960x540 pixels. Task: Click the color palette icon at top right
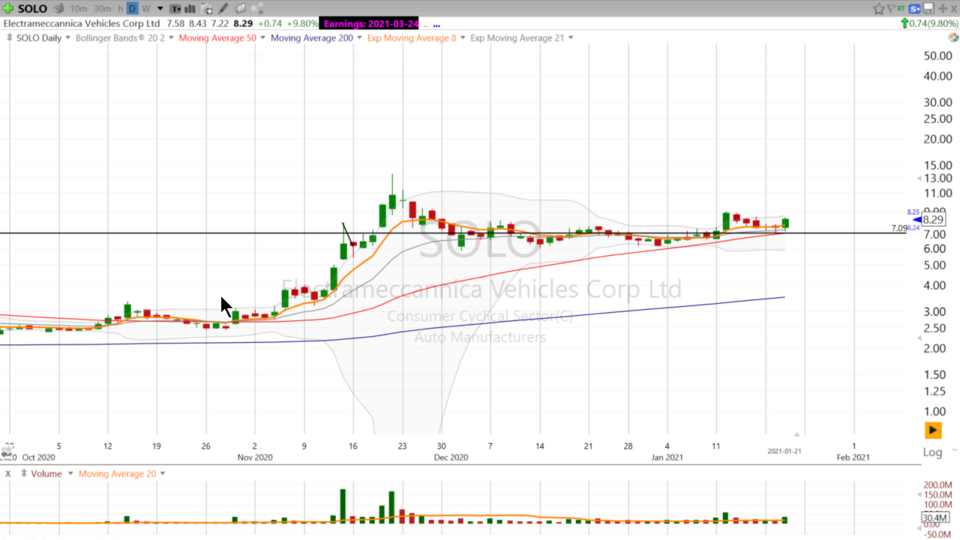point(953,37)
